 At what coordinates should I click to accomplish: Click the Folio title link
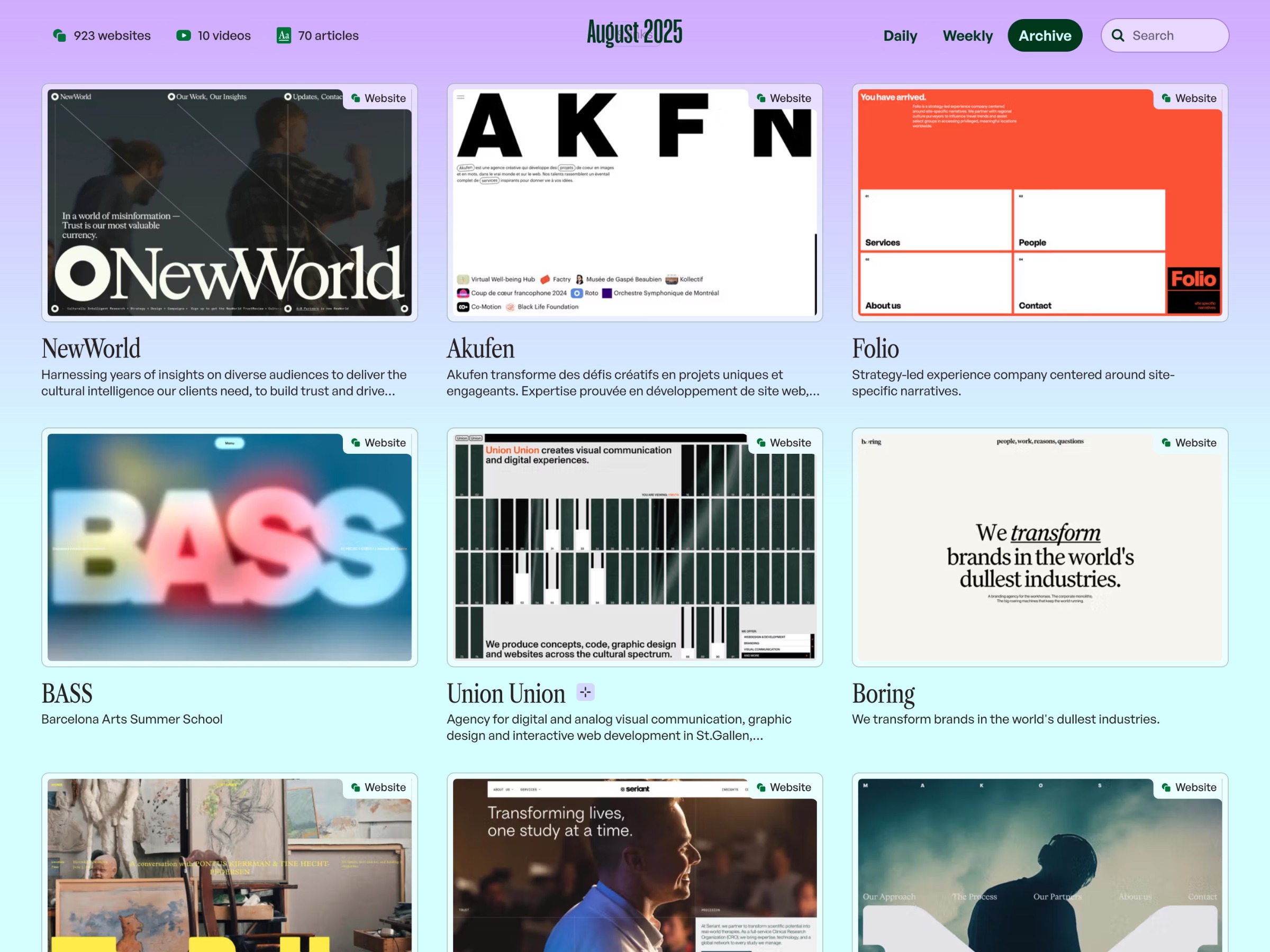pos(875,349)
